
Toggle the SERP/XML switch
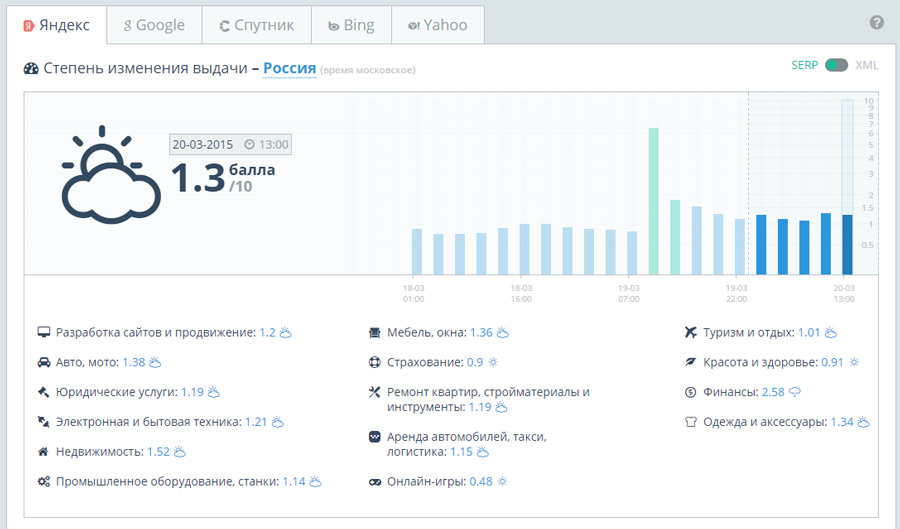tap(836, 65)
